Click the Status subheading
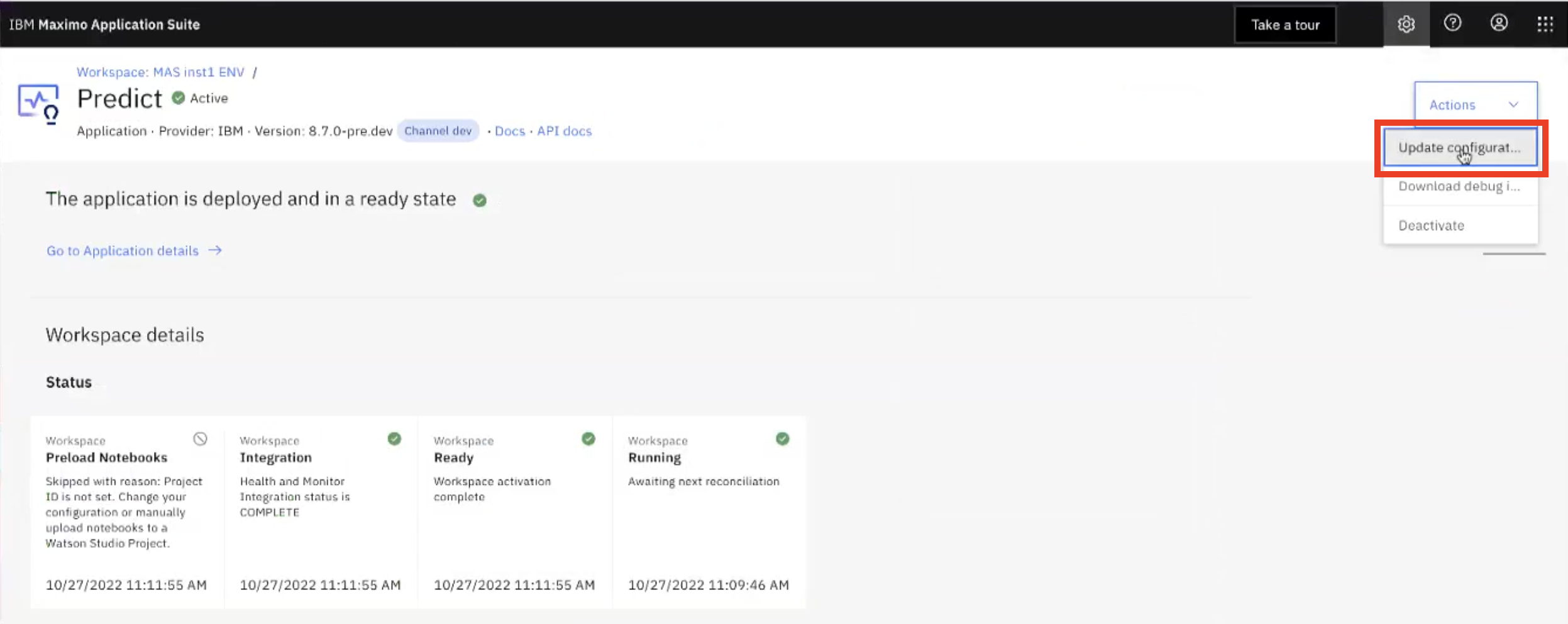The height and width of the screenshot is (624, 1568). tap(69, 382)
